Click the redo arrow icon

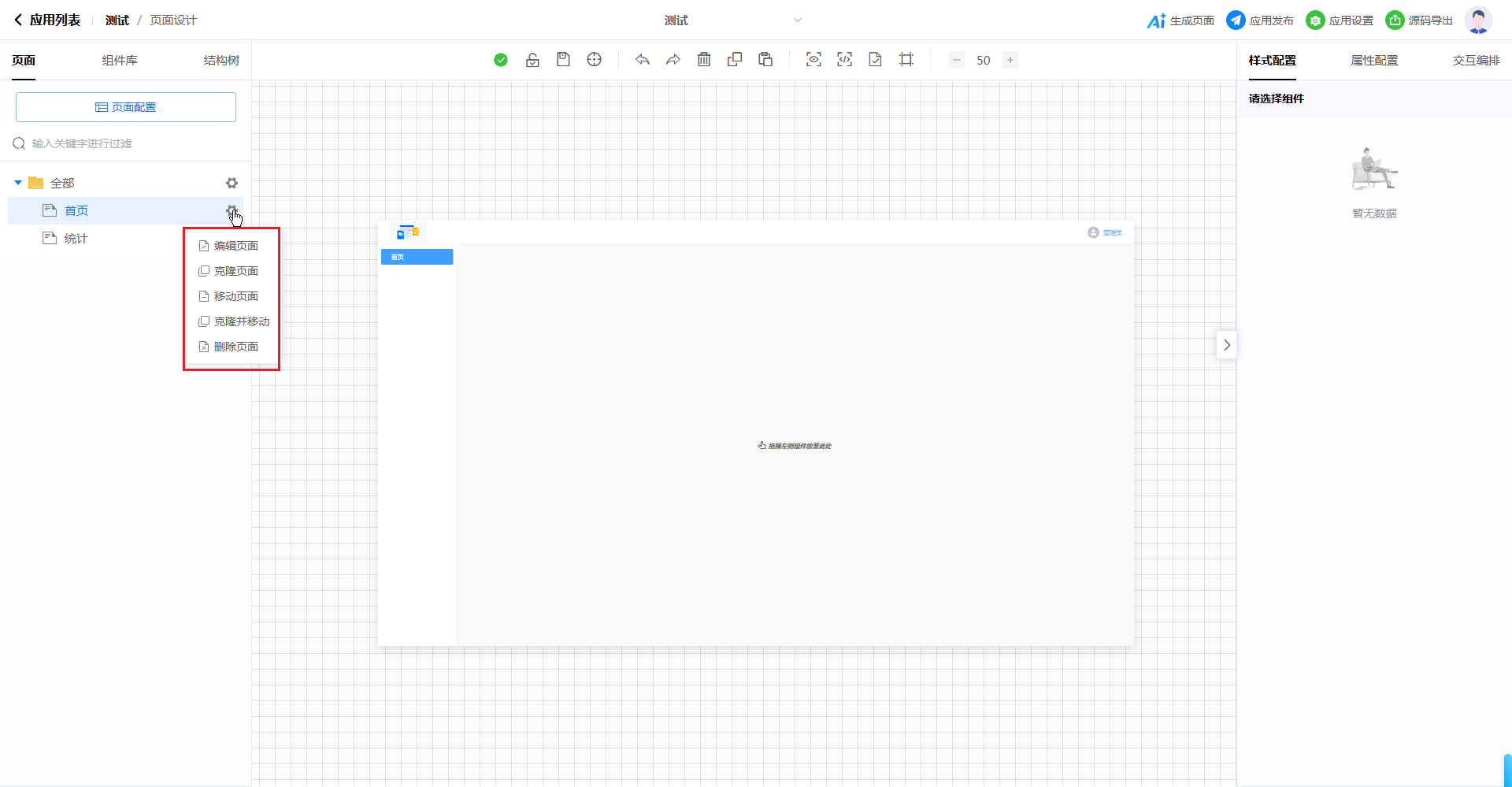pyautogui.click(x=673, y=60)
